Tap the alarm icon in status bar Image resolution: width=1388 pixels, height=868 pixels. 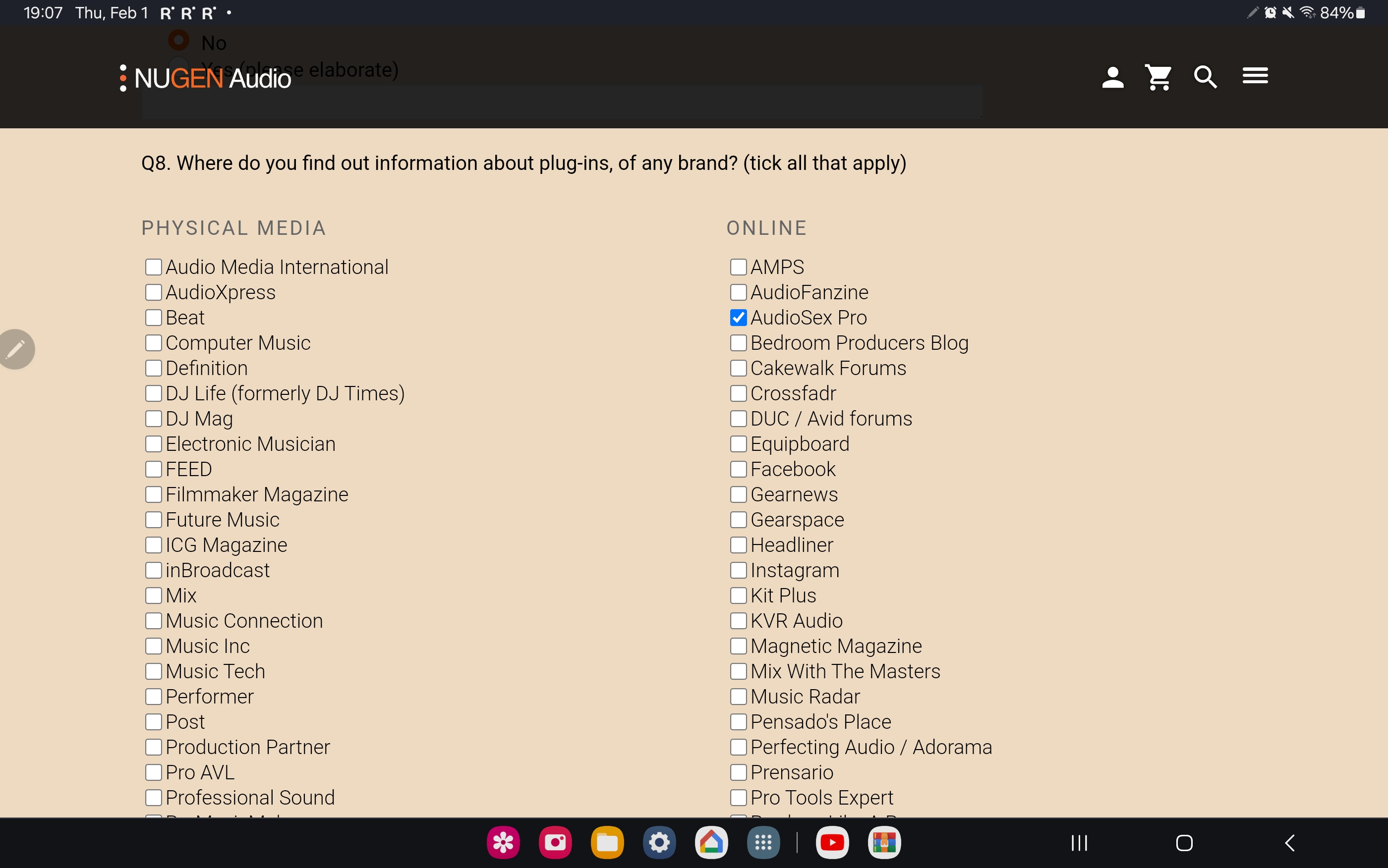(1271, 12)
